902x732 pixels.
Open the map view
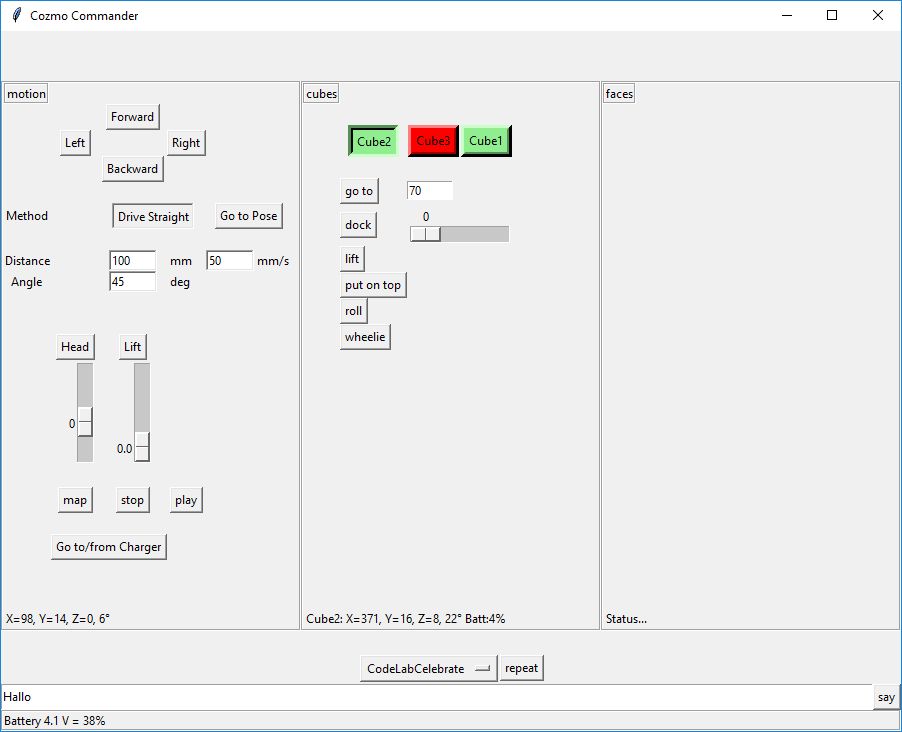click(75, 500)
